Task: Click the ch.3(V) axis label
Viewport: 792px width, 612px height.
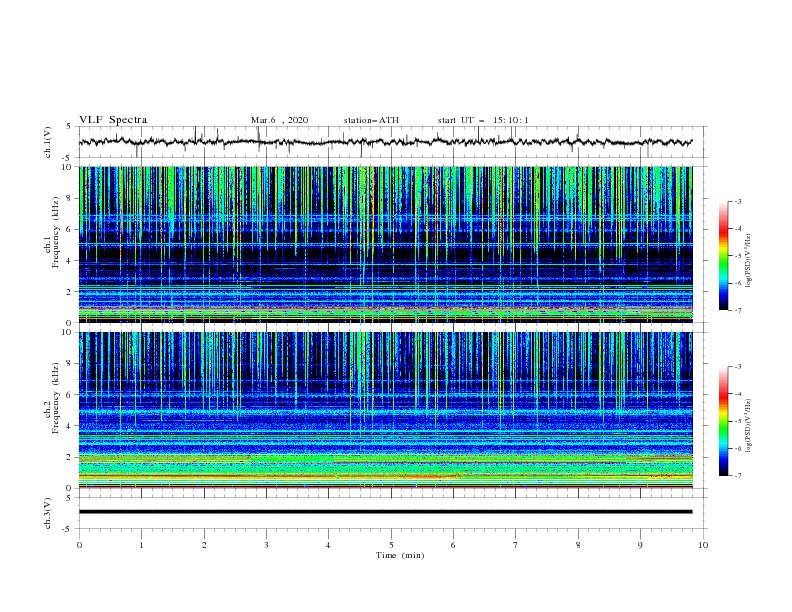Action: [48, 513]
